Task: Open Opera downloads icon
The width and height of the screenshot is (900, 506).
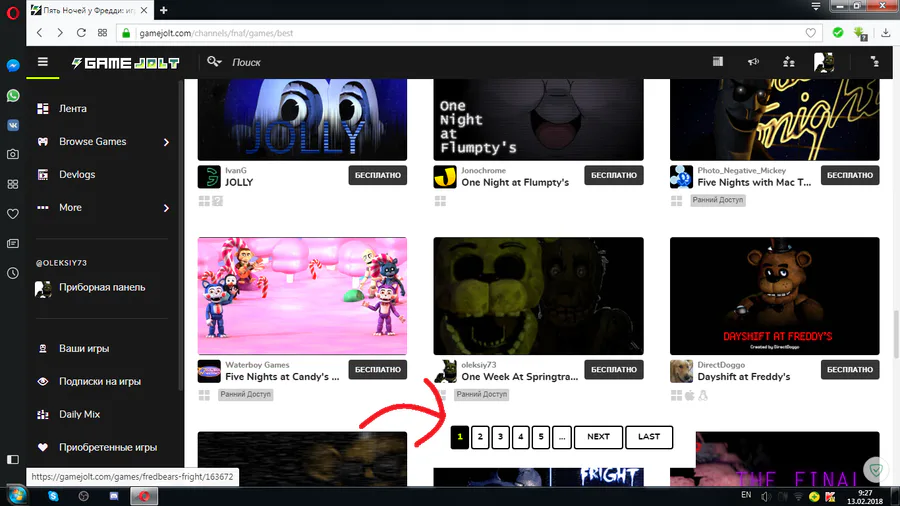Action: pyautogui.click(x=886, y=33)
